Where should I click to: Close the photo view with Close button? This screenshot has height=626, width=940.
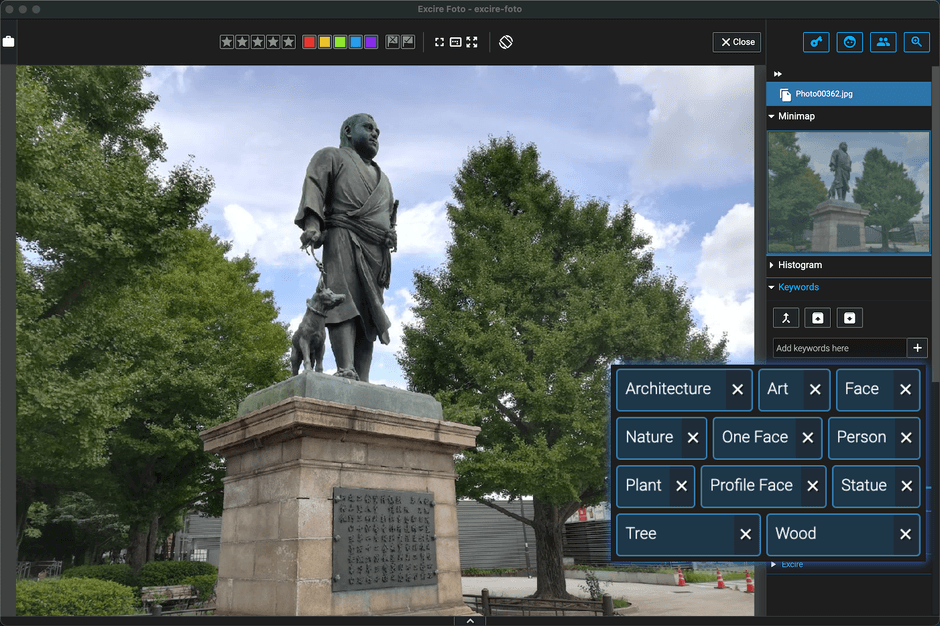(737, 42)
